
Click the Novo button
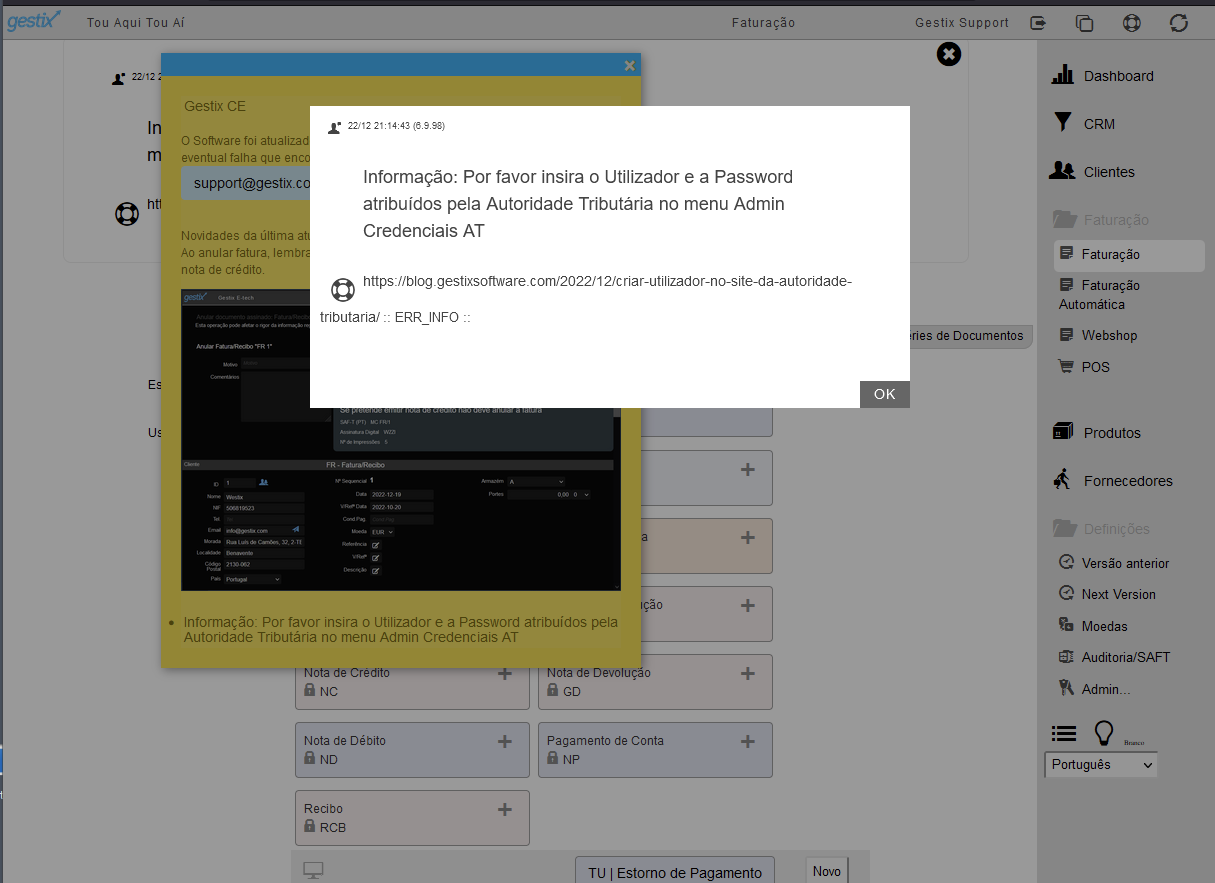827,871
